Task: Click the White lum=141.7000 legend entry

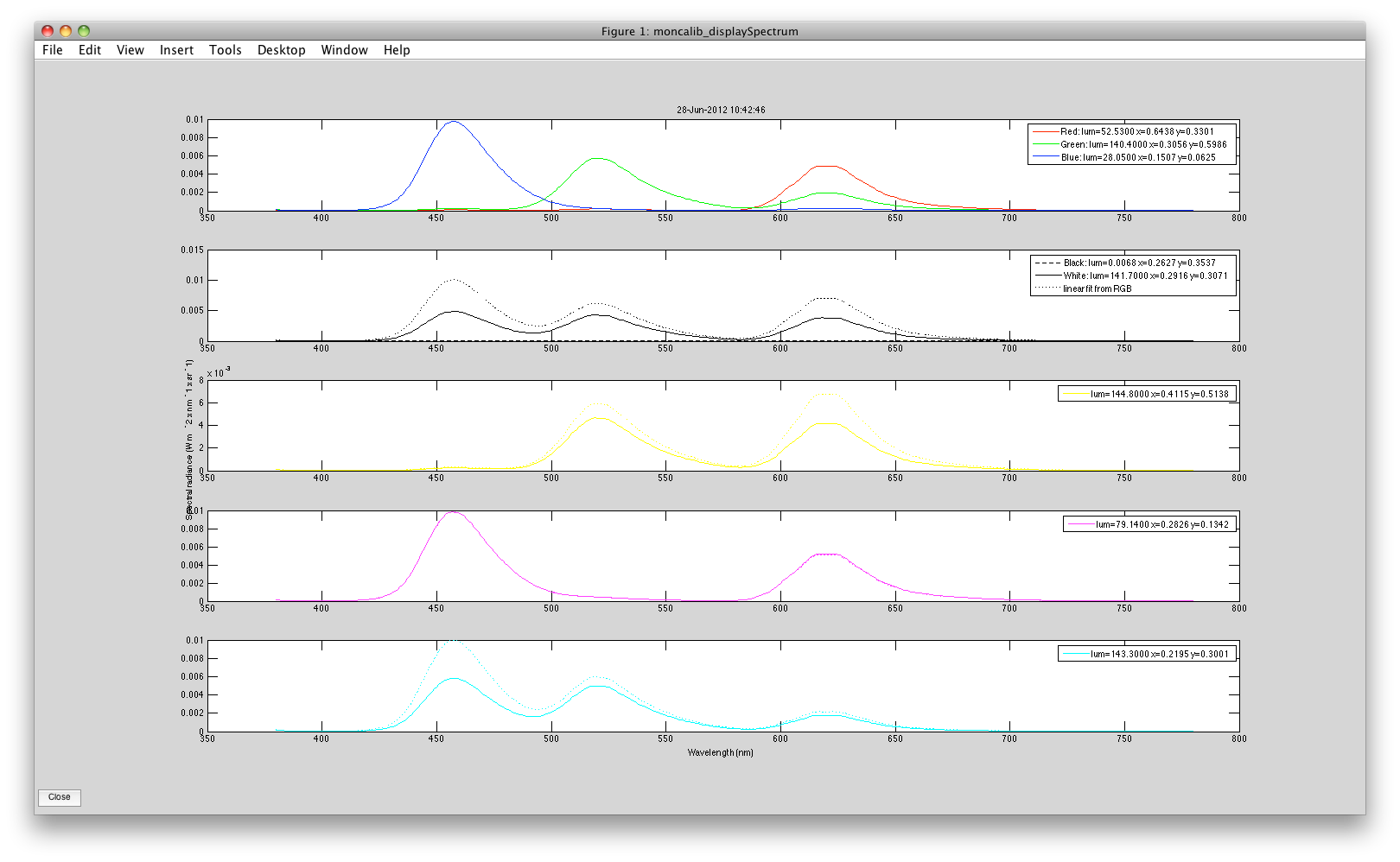Action: 1131,276
